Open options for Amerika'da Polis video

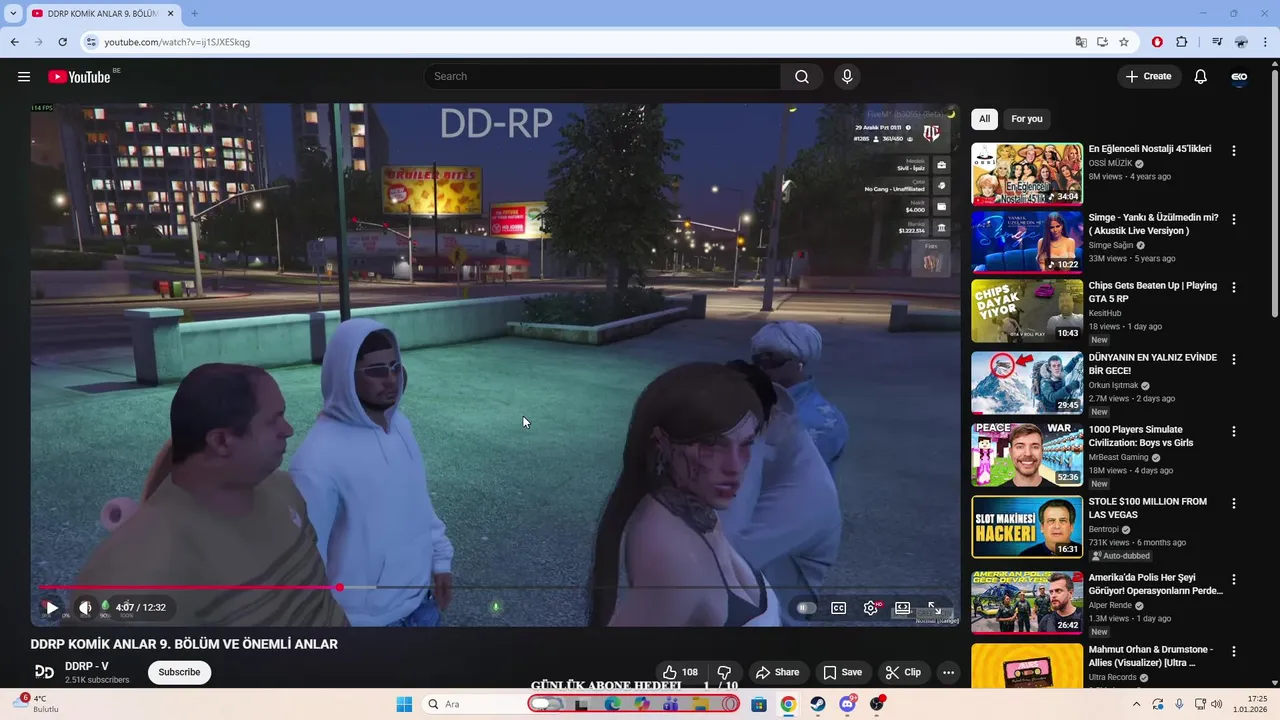1234,579
